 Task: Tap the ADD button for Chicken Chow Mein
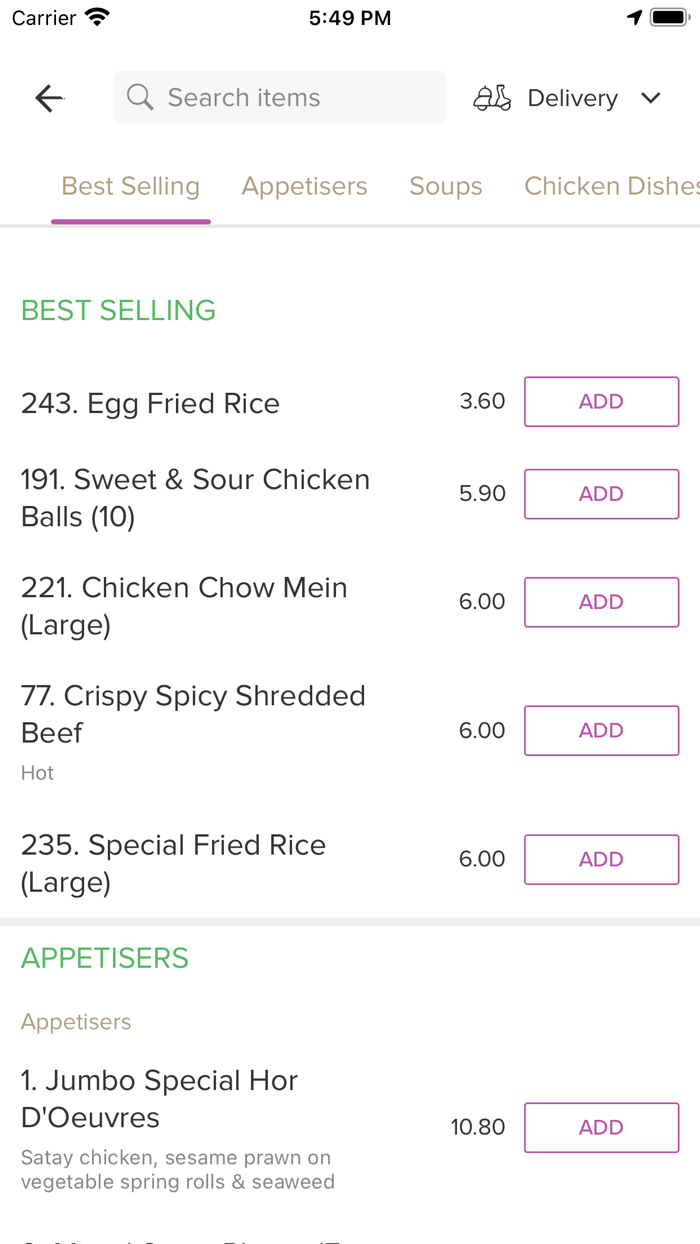(x=601, y=602)
